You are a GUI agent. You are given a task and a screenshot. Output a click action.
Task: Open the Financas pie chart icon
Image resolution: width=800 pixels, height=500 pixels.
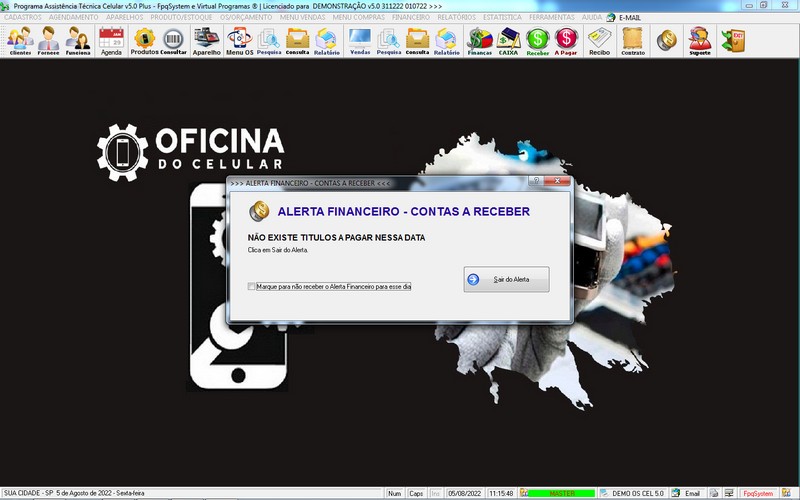[480, 41]
